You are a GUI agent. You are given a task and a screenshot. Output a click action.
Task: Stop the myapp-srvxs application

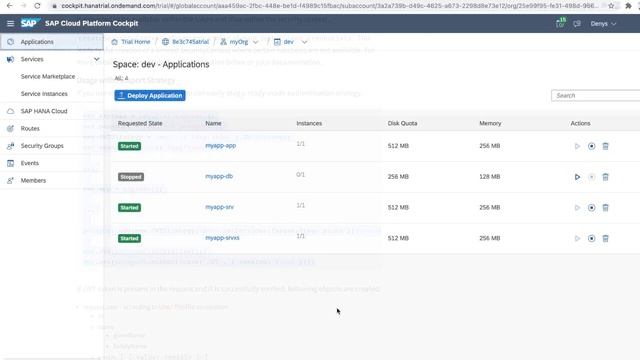click(591, 238)
